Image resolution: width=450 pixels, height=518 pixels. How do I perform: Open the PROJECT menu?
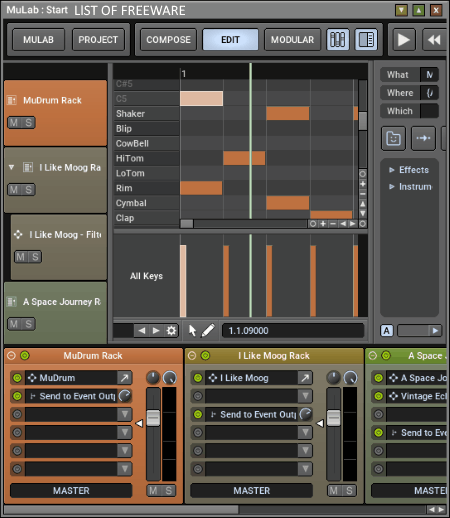click(x=98, y=40)
